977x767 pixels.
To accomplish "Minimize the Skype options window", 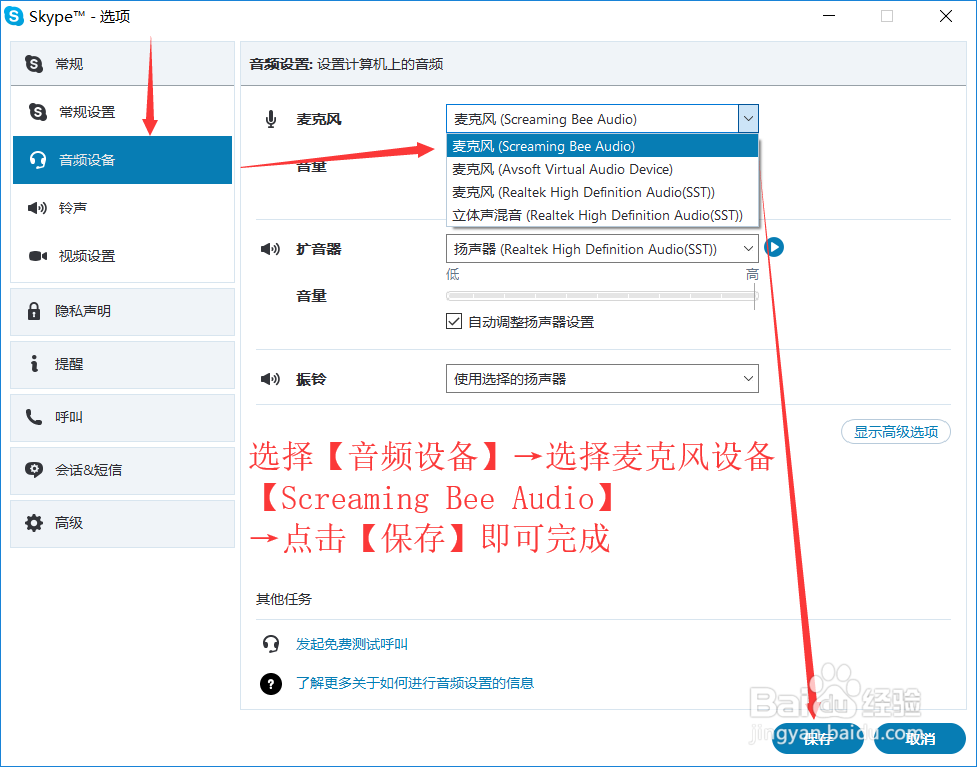I will 829,16.
